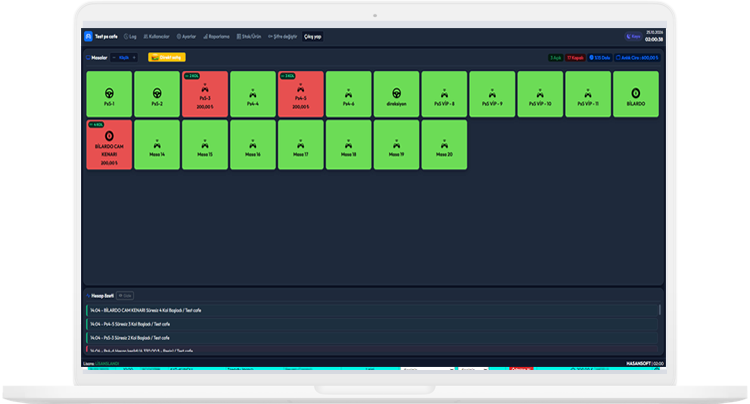Open the Ps4-6 gamepad table
Screen dimensions: 750x404
tap(348, 94)
